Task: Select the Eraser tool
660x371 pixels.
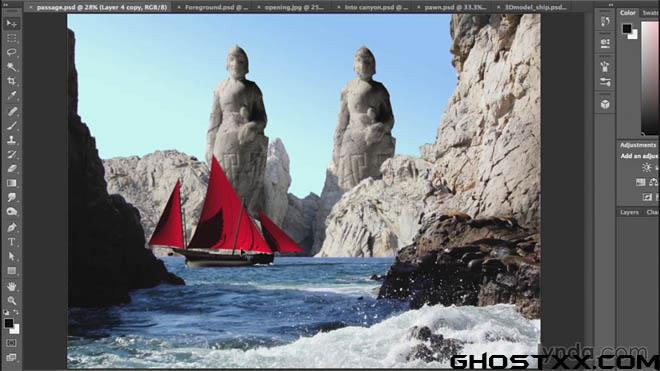Action: pos(12,168)
